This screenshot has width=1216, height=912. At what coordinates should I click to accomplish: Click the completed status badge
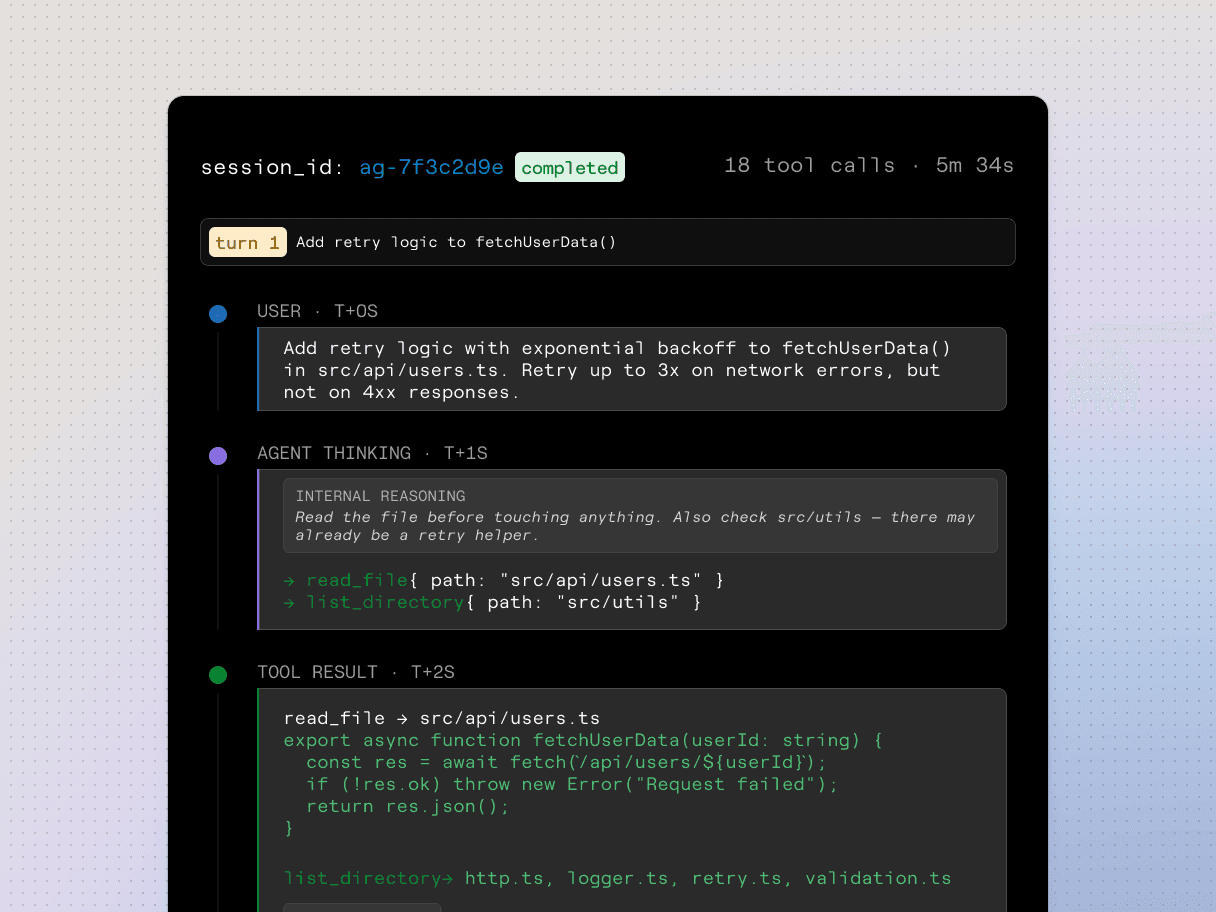coord(570,167)
